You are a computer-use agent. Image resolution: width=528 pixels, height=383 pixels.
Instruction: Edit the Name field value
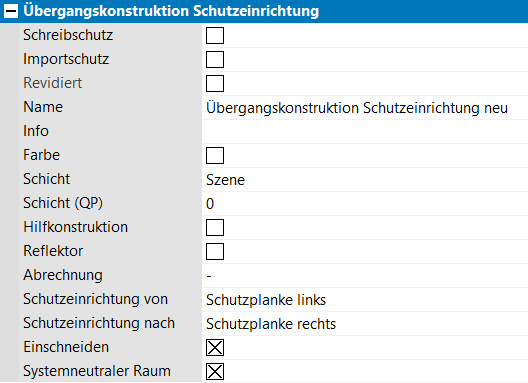(x=365, y=108)
